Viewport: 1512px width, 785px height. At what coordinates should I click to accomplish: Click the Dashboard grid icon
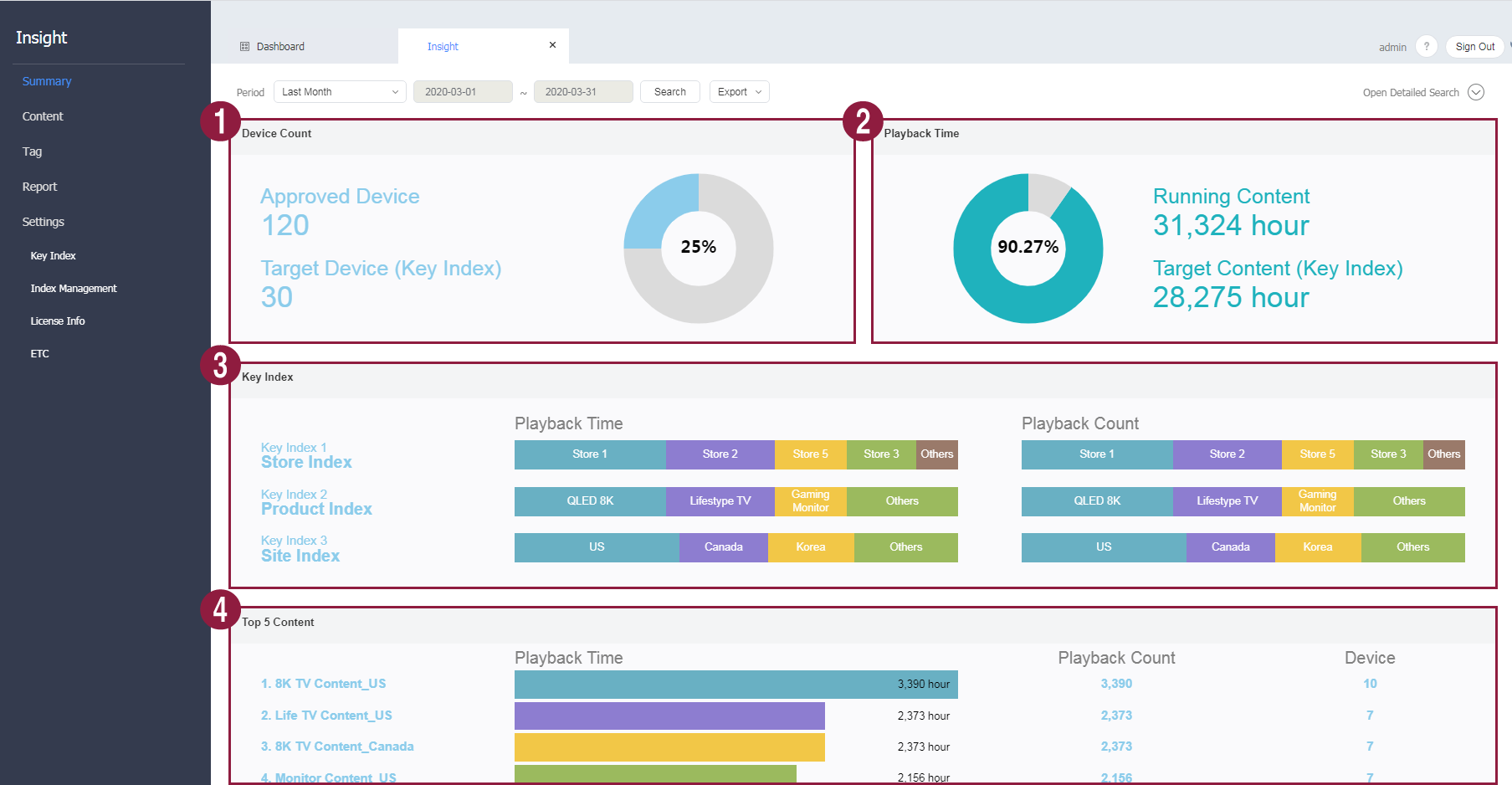tap(245, 47)
